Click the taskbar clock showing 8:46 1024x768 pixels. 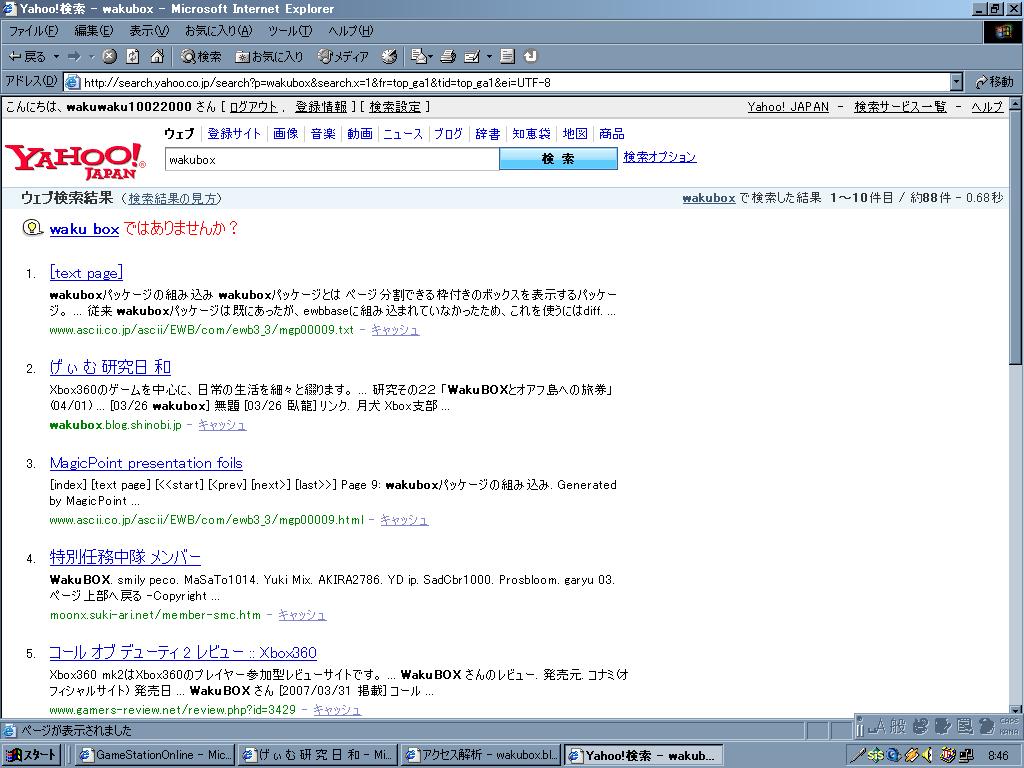pos(998,756)
